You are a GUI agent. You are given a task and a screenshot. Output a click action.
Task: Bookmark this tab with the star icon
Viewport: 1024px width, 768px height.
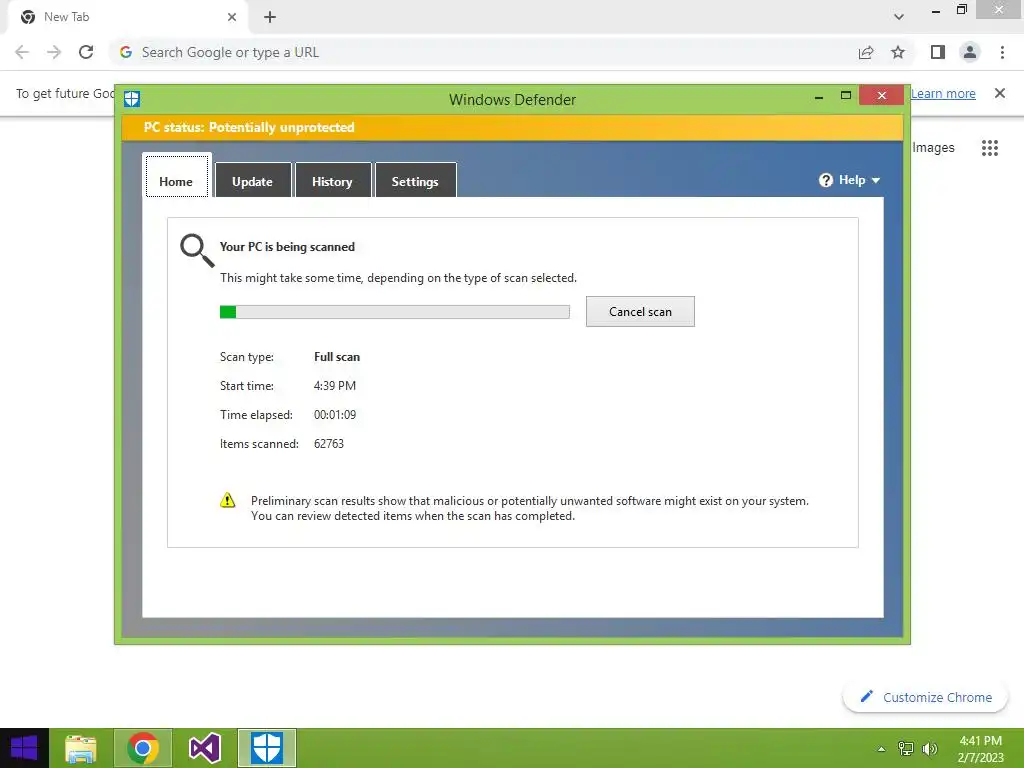tap(898, 52)
